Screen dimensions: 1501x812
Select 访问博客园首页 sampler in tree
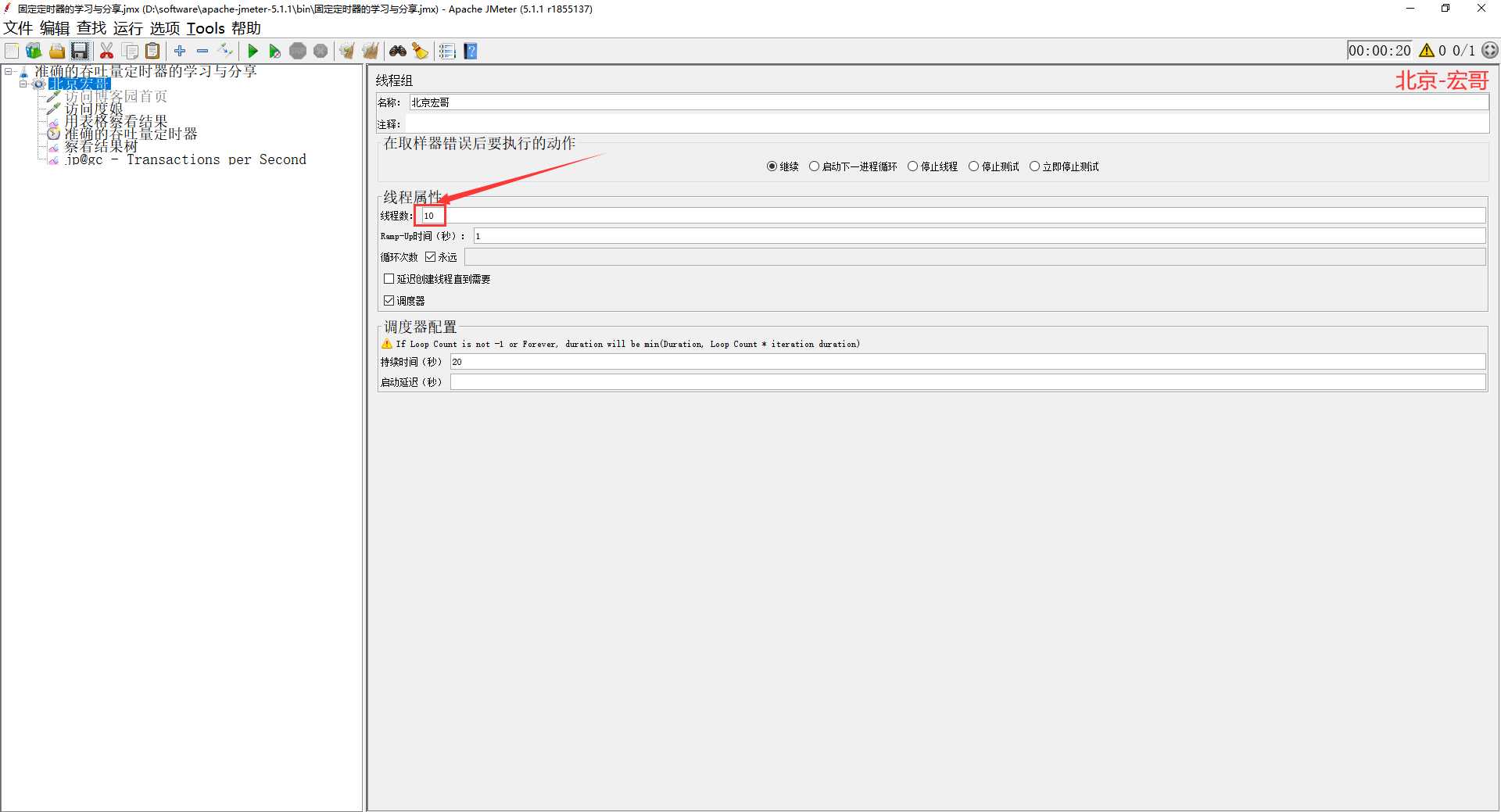click(x=116, y=96)
